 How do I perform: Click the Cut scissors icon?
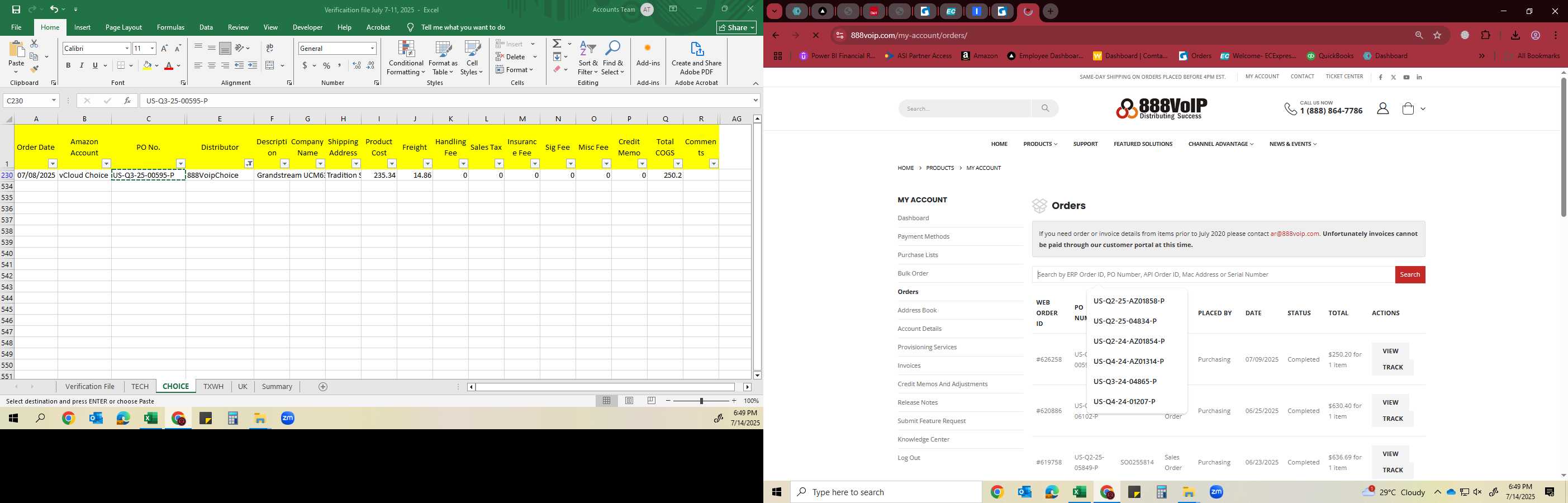[34, 44]
